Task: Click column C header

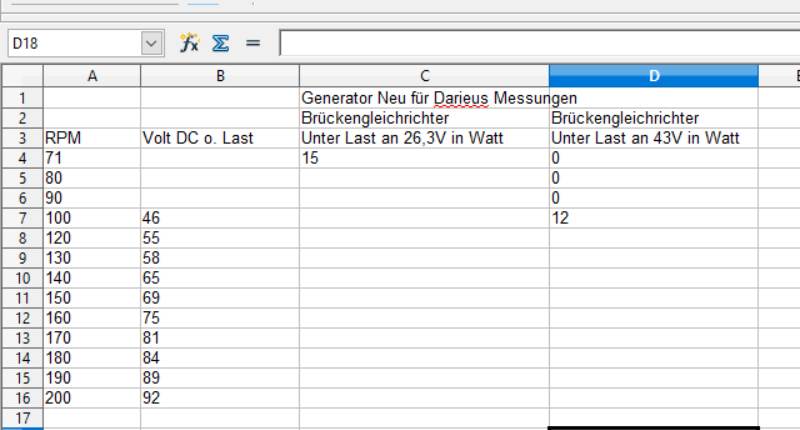Action: (x=423, y=75)
